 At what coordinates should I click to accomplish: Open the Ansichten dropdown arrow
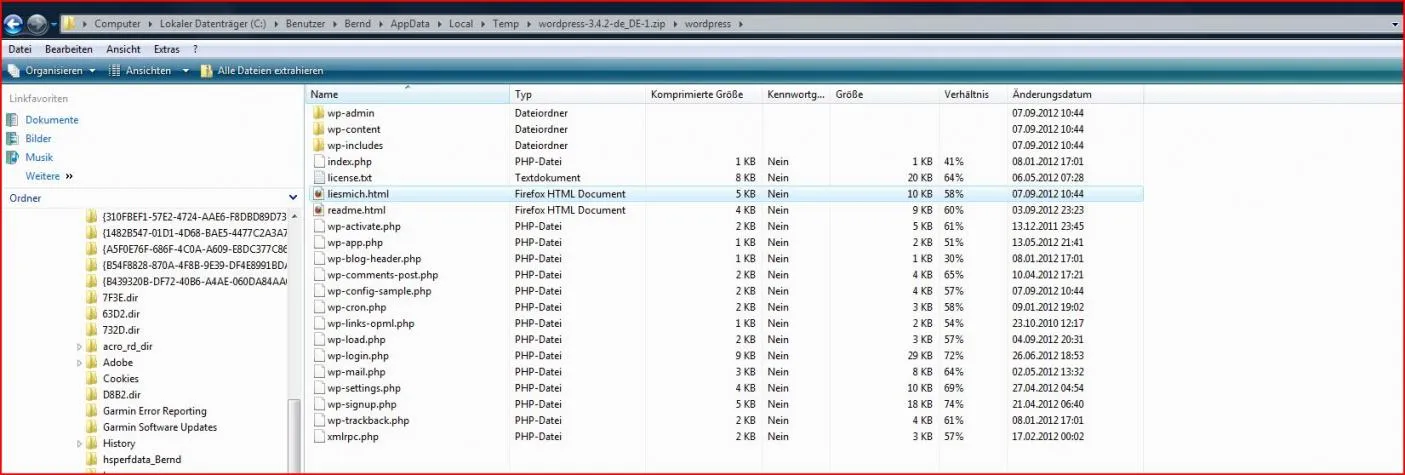pyautogui.click(x=185, y=71)
